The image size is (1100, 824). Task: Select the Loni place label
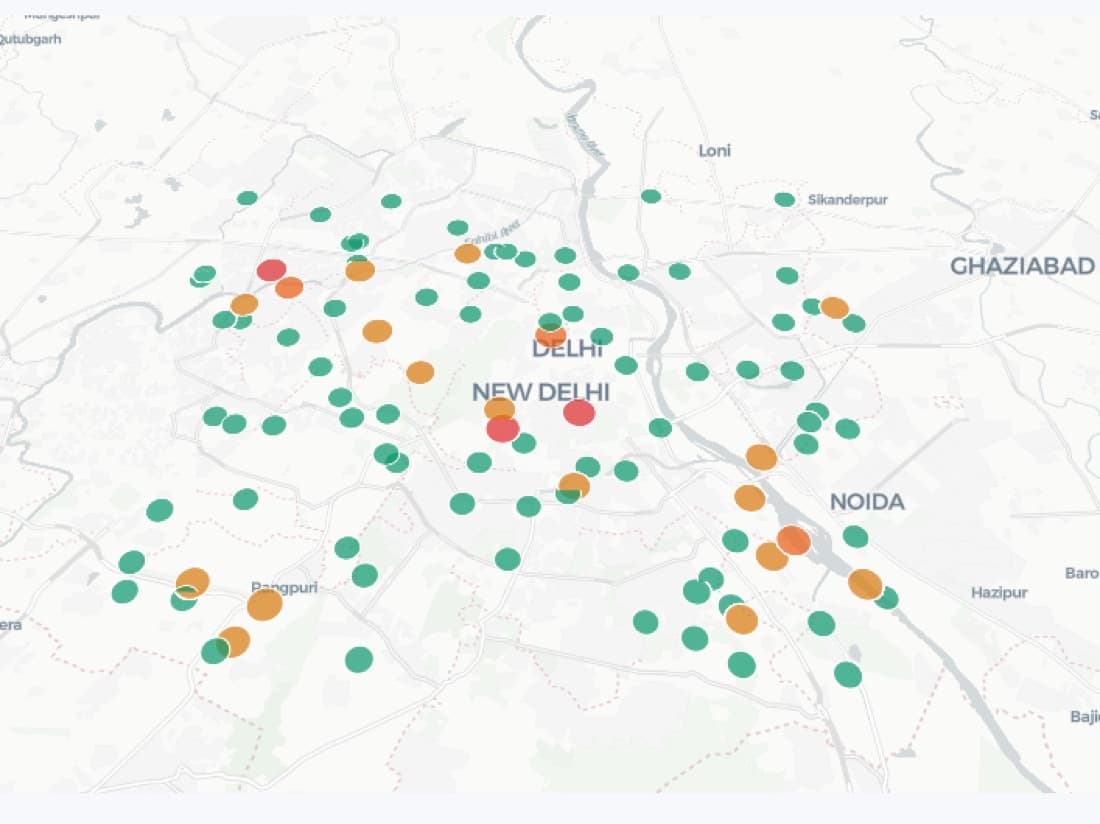coord(714,151)
